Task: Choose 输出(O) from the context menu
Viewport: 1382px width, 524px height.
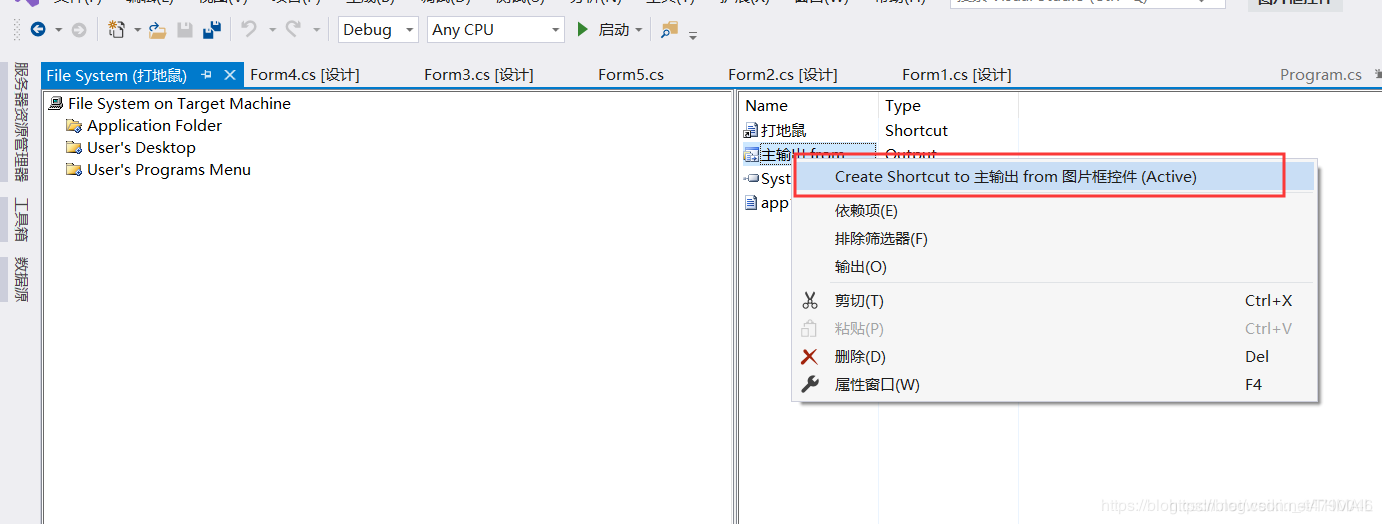Action: tap(1054, 267)
